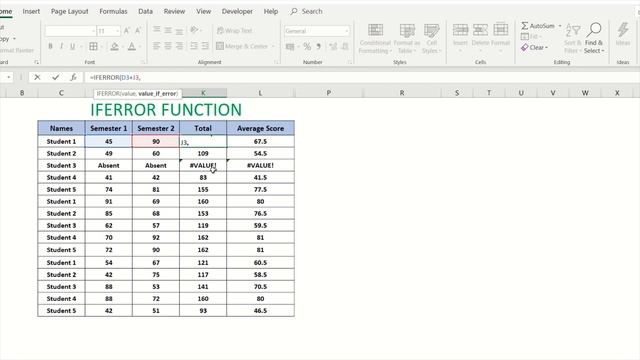Select column header R
The width and height of the screenshot is (640, 360).
tap(402, 93)
